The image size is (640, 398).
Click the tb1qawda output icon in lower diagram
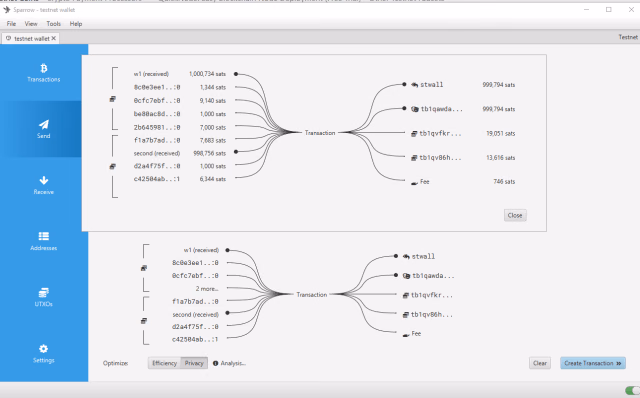pyautogui.click(x=406, y=276)
